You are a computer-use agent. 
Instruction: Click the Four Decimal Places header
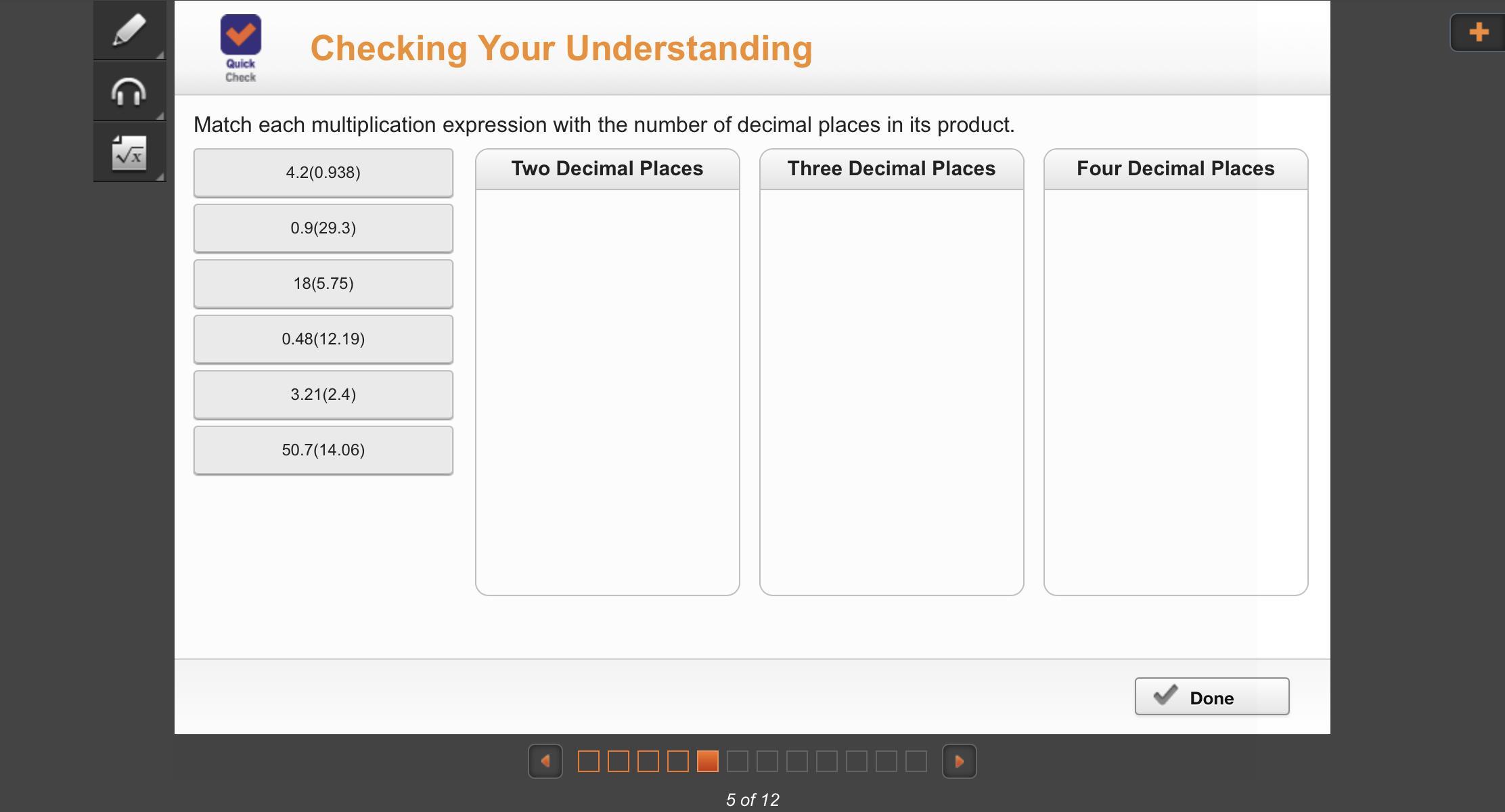1175,168
